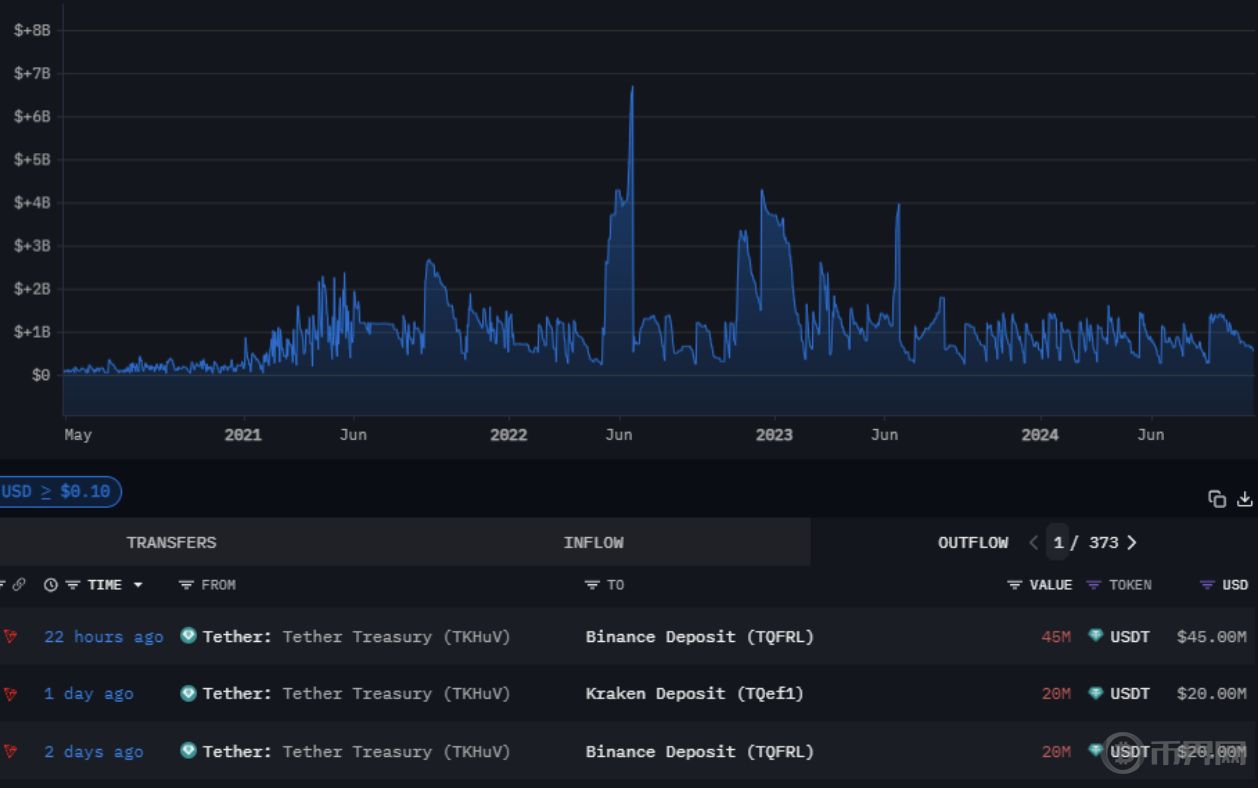This screenshot has width=1258, height=788.
Task: Click the previous page chevron before the page number
Action: pos(1033,542)
